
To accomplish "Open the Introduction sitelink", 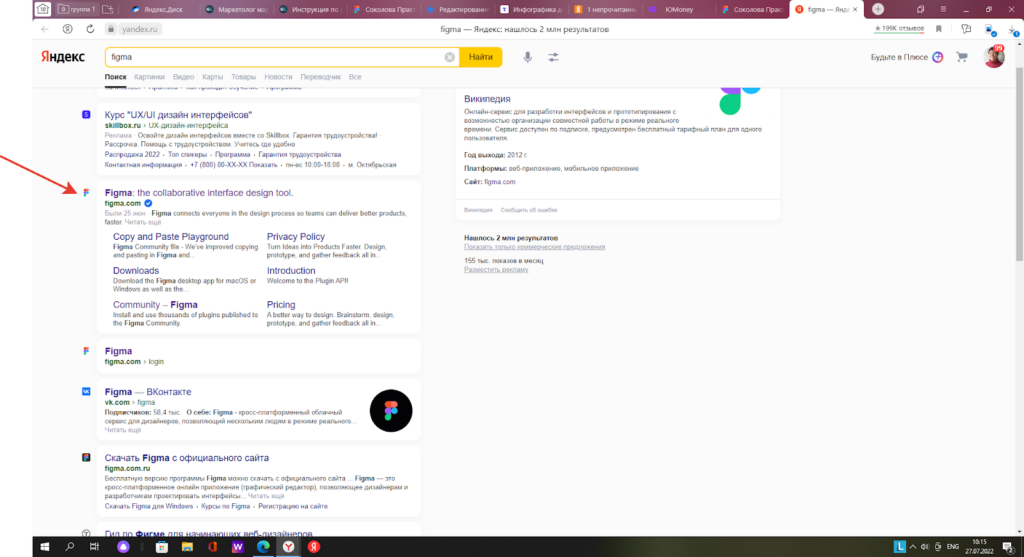I will (x=291, y=270).
